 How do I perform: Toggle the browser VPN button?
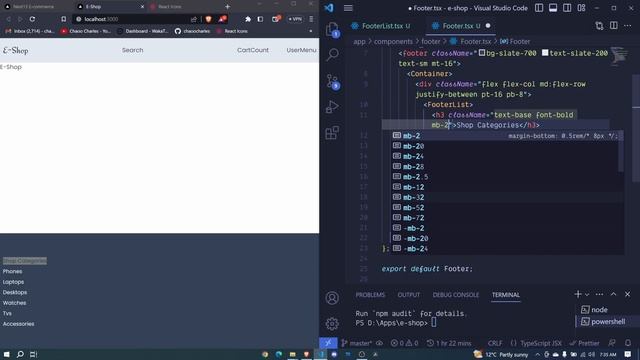click(x=295, y=19)
